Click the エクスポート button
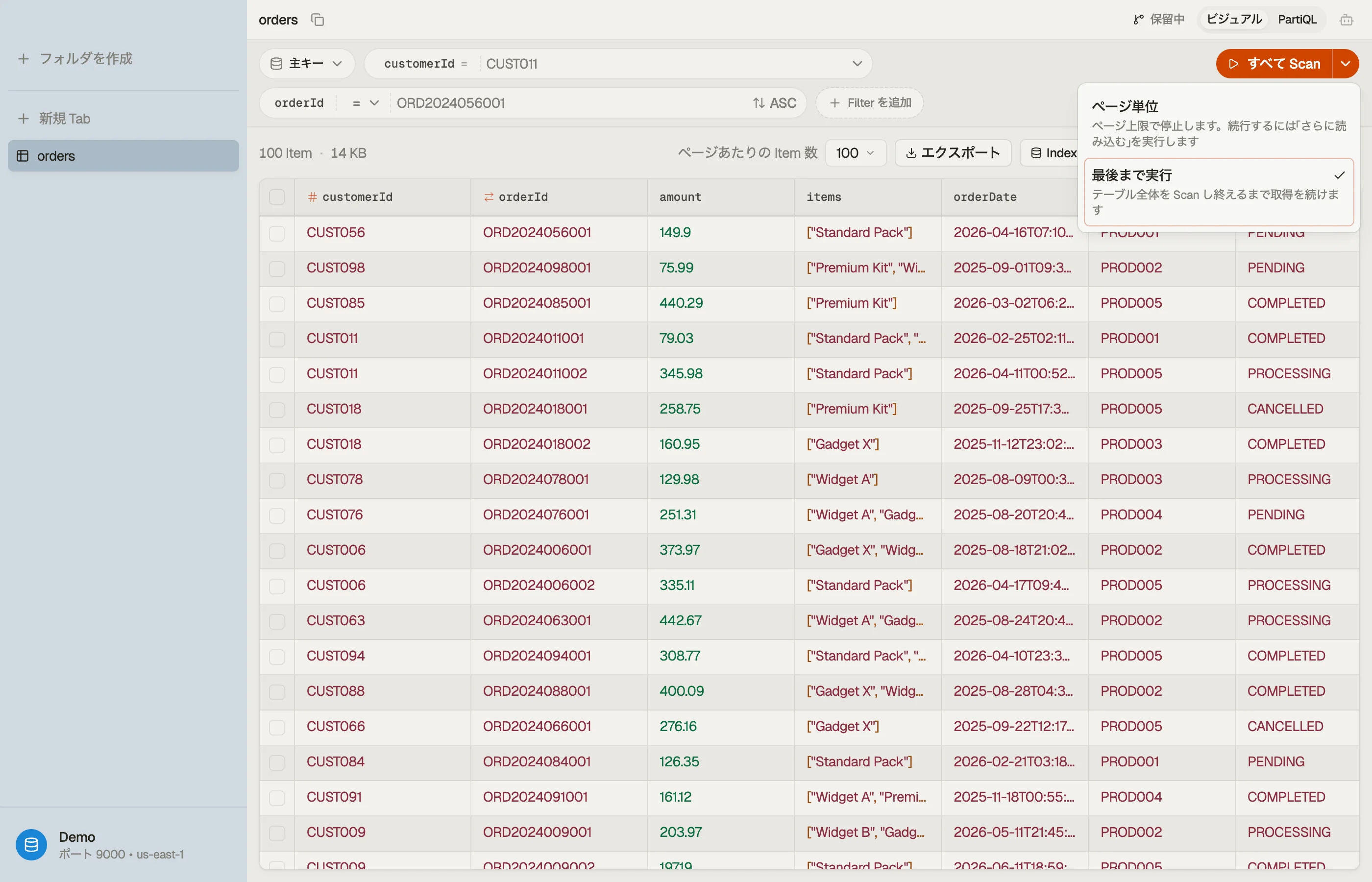Screen dimensions: 1372x882 coord(953,153)
